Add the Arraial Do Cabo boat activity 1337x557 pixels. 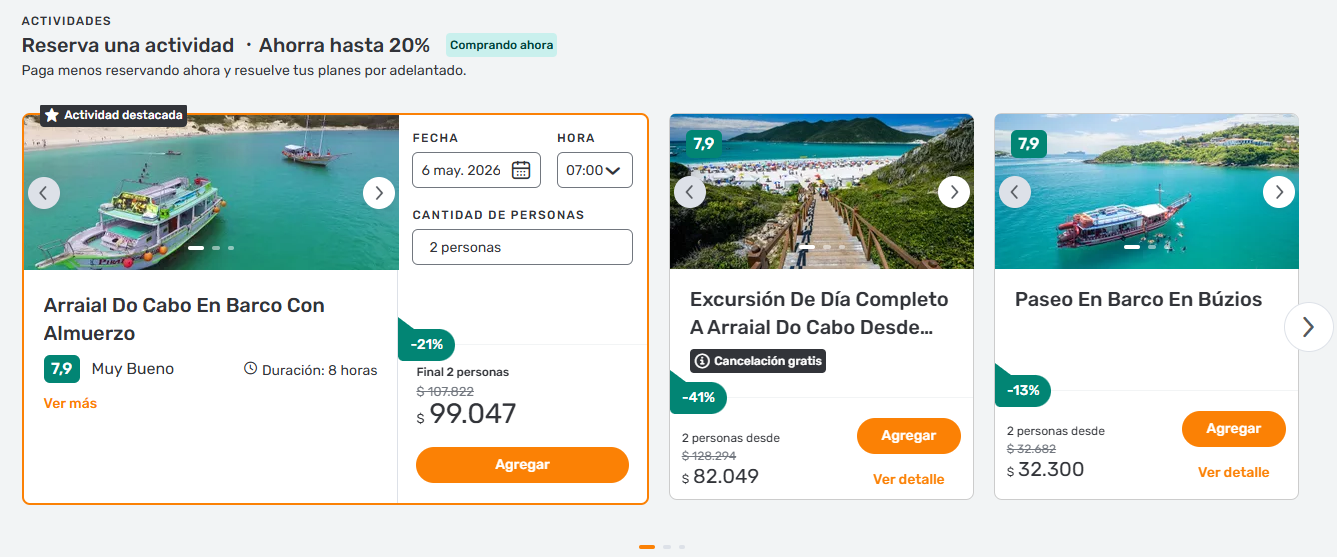(522, 465)
